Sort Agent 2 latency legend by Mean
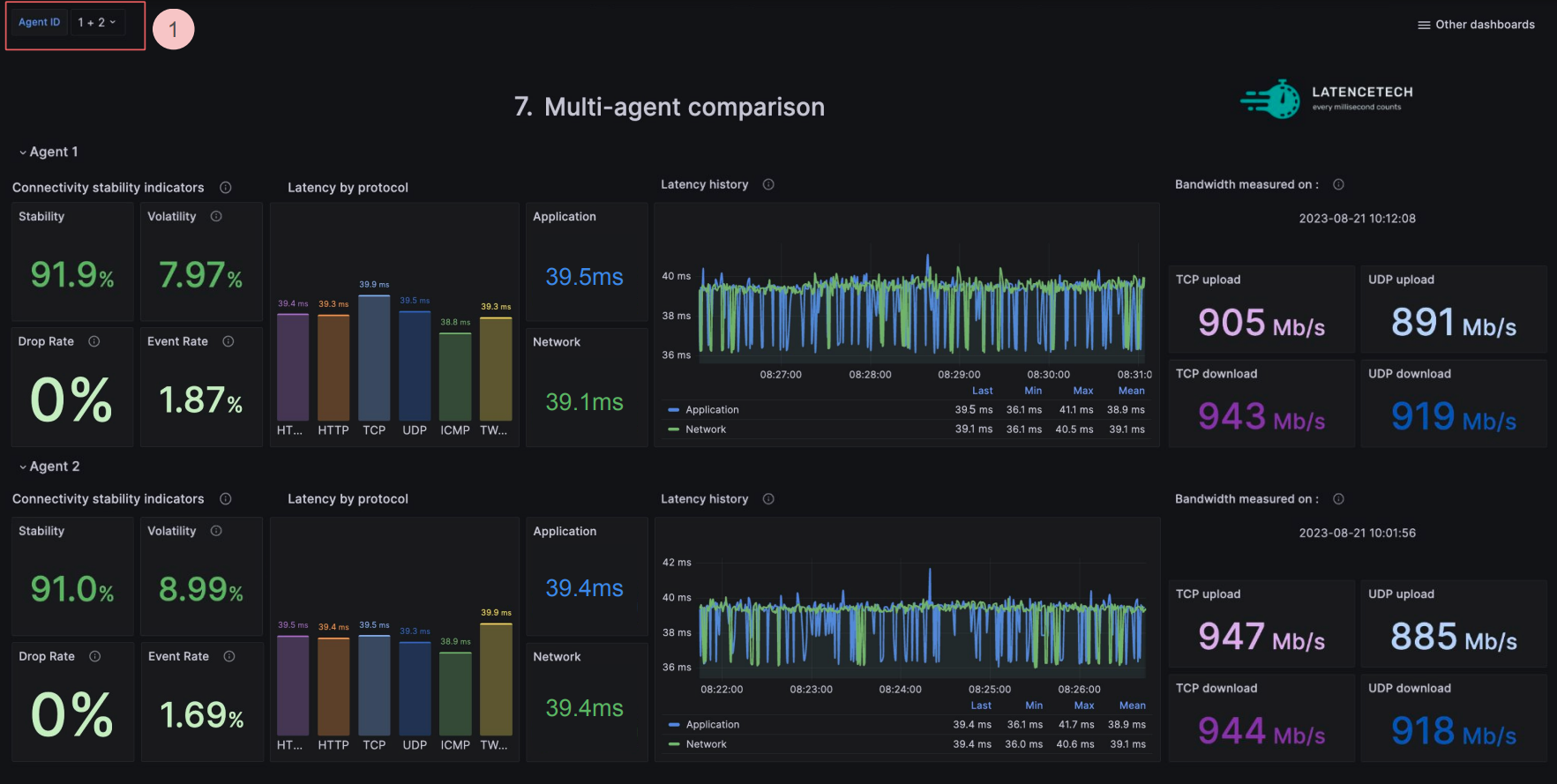Viewport: 1557px width, 784px height. point(1133,706)
